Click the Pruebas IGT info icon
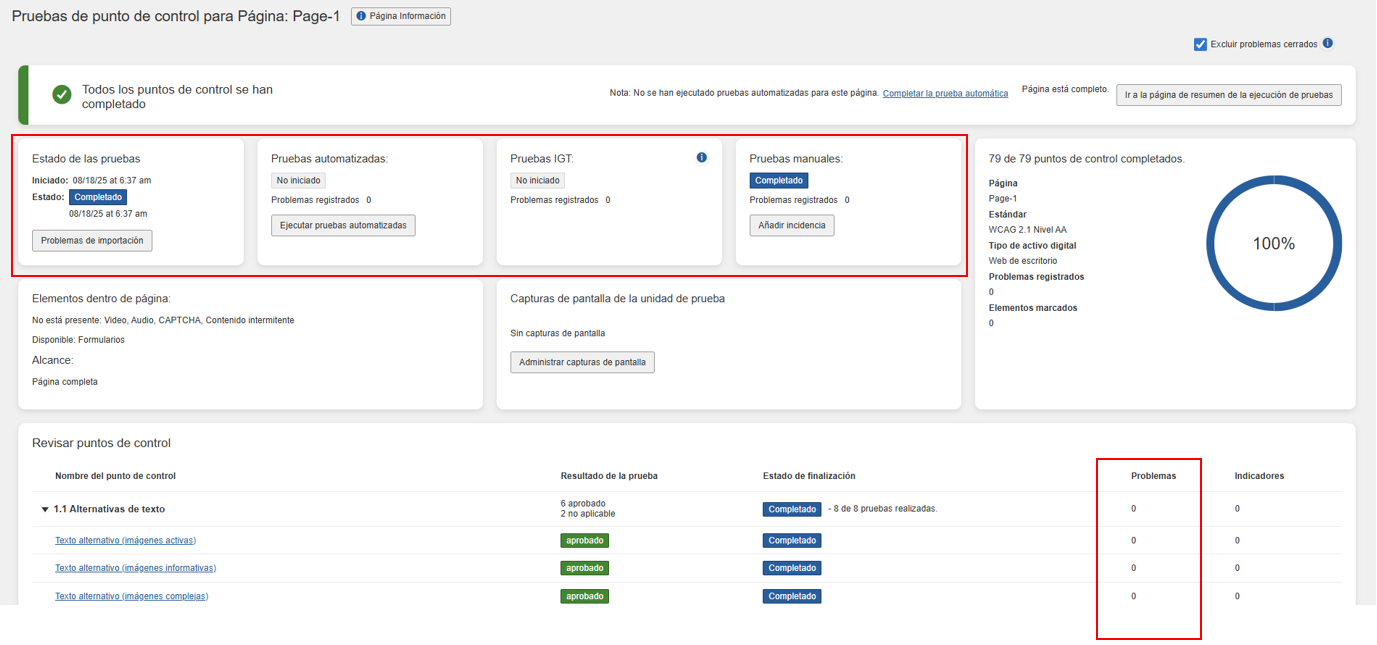The width and height of the screenshot is (1377, 645). (x=702, y=158)
